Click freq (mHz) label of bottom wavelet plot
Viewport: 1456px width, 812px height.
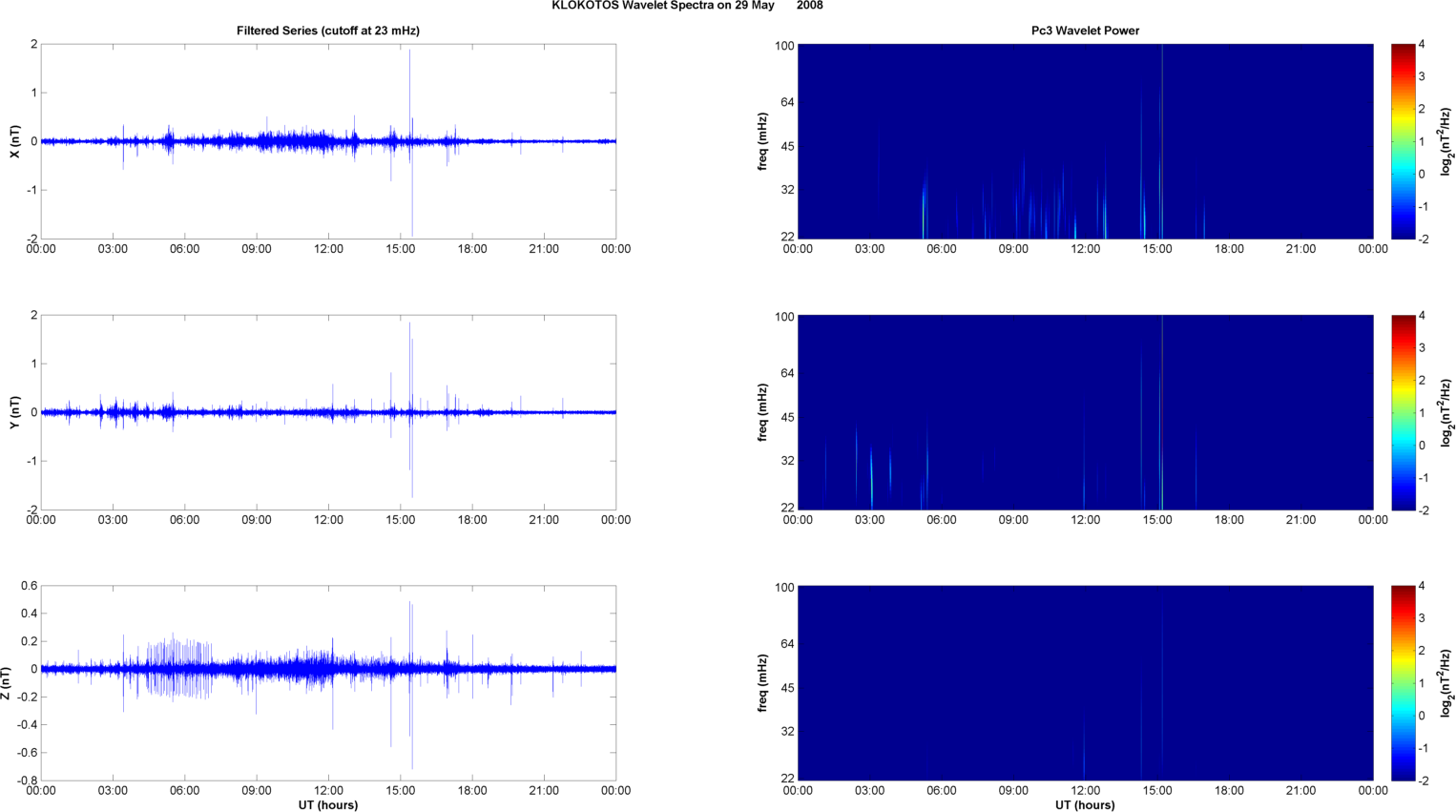pos(762,683)
